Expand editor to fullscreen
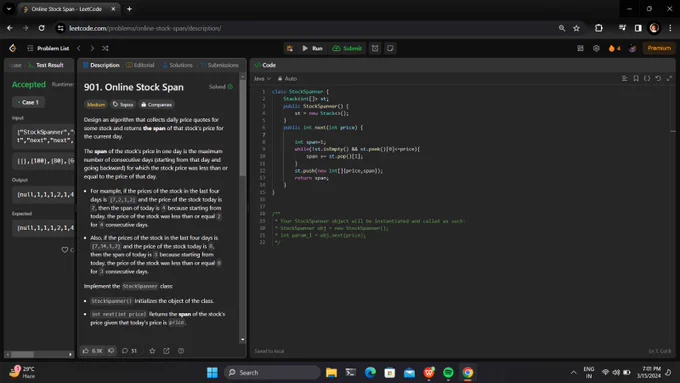Image resolution: width=680 pixels, height=383 pixels. pyautogui.click(x=669, y=79)
